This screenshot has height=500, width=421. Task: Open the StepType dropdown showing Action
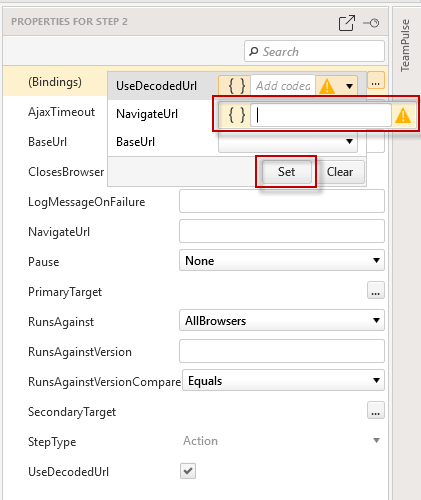pos(282,441)
